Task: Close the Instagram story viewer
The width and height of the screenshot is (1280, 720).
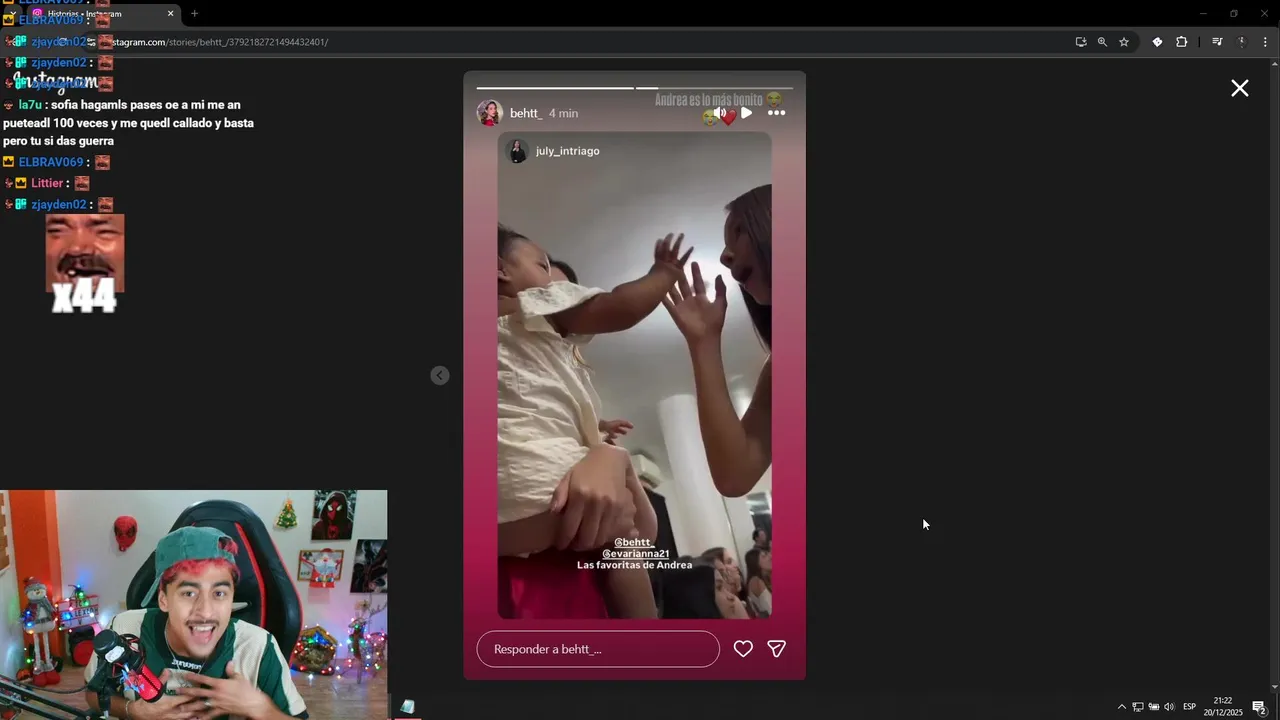Action: point(1240,88)
